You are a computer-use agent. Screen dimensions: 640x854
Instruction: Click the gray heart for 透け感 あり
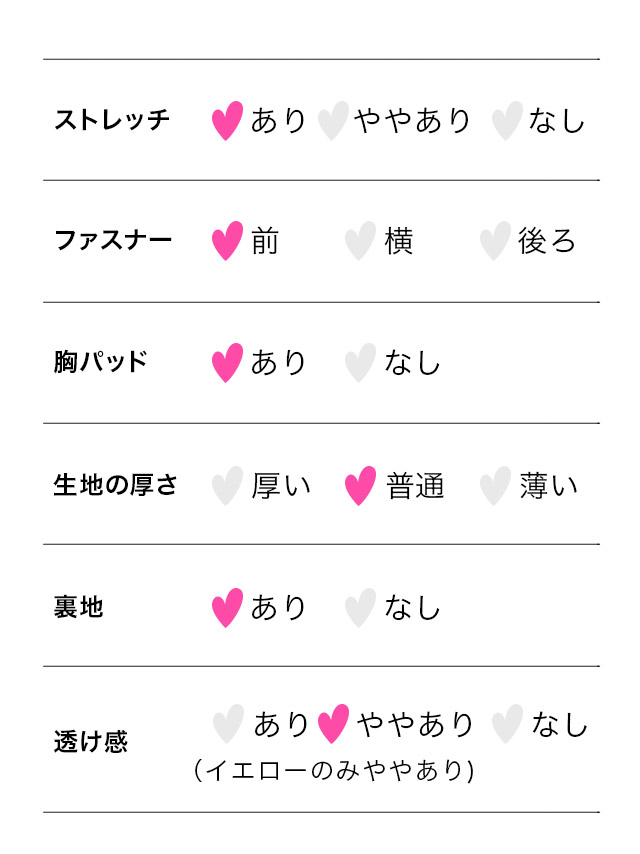pyautogui.click(x=228, y=724)
